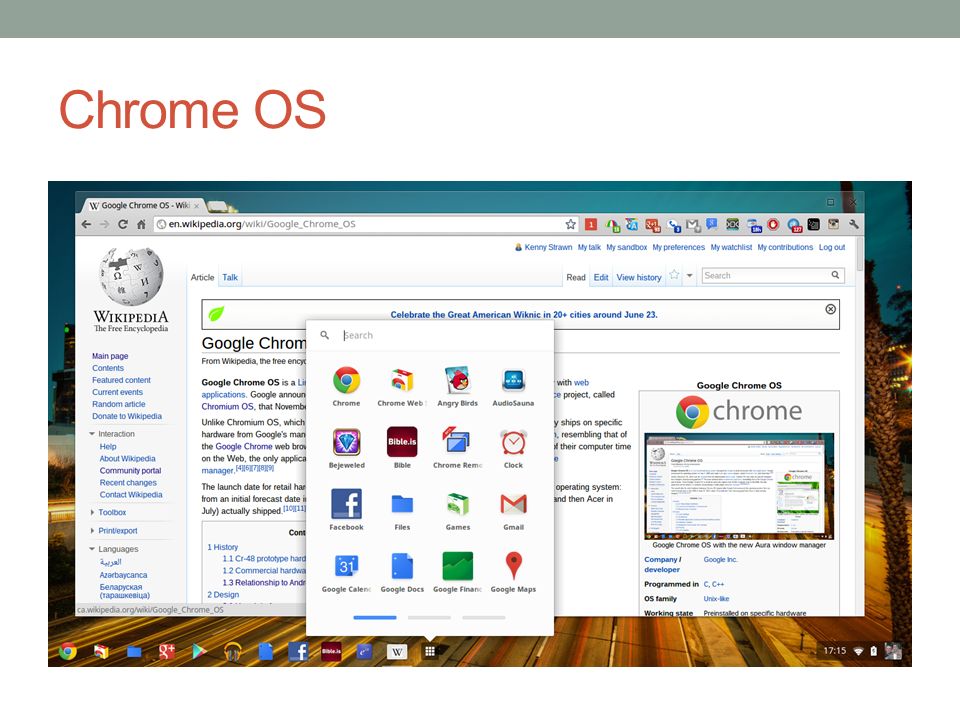
Task: Dismiss the Wiknic banner close icon
Action: pyautogui.click(x=830, y=309)
